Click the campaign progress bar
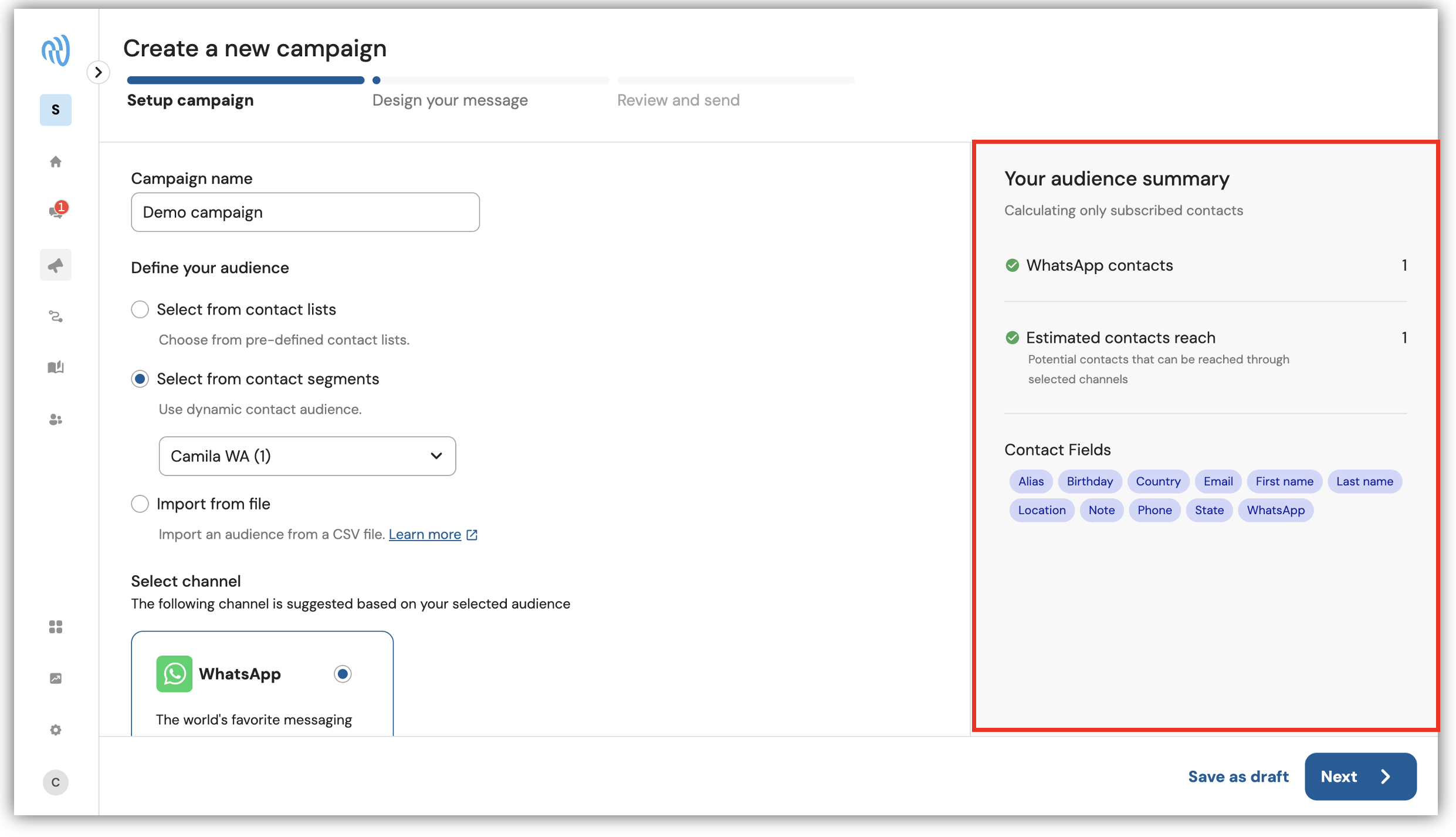The width and height of the screenshot is (1456, 837). pos(490,80)
